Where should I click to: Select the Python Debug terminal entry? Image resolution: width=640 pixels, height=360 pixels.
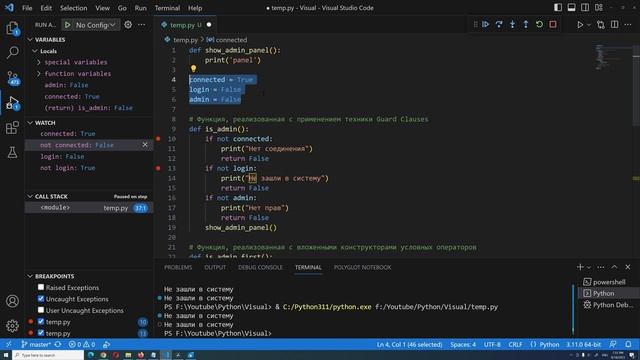click(x=608, y=305)
